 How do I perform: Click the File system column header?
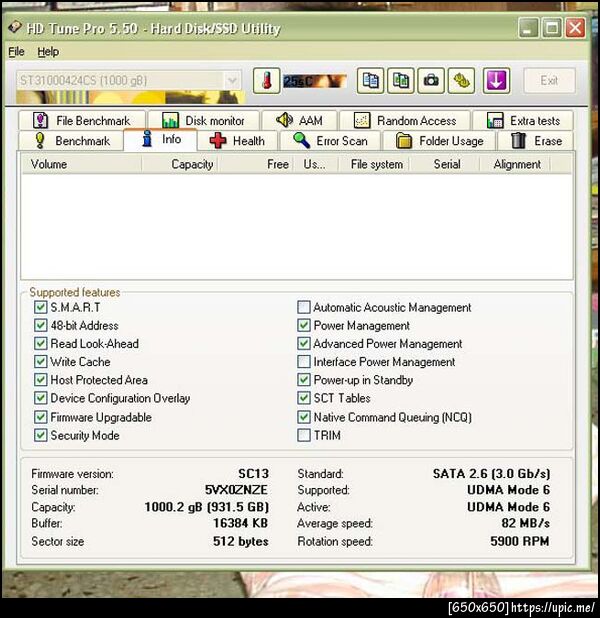point(373,164)
